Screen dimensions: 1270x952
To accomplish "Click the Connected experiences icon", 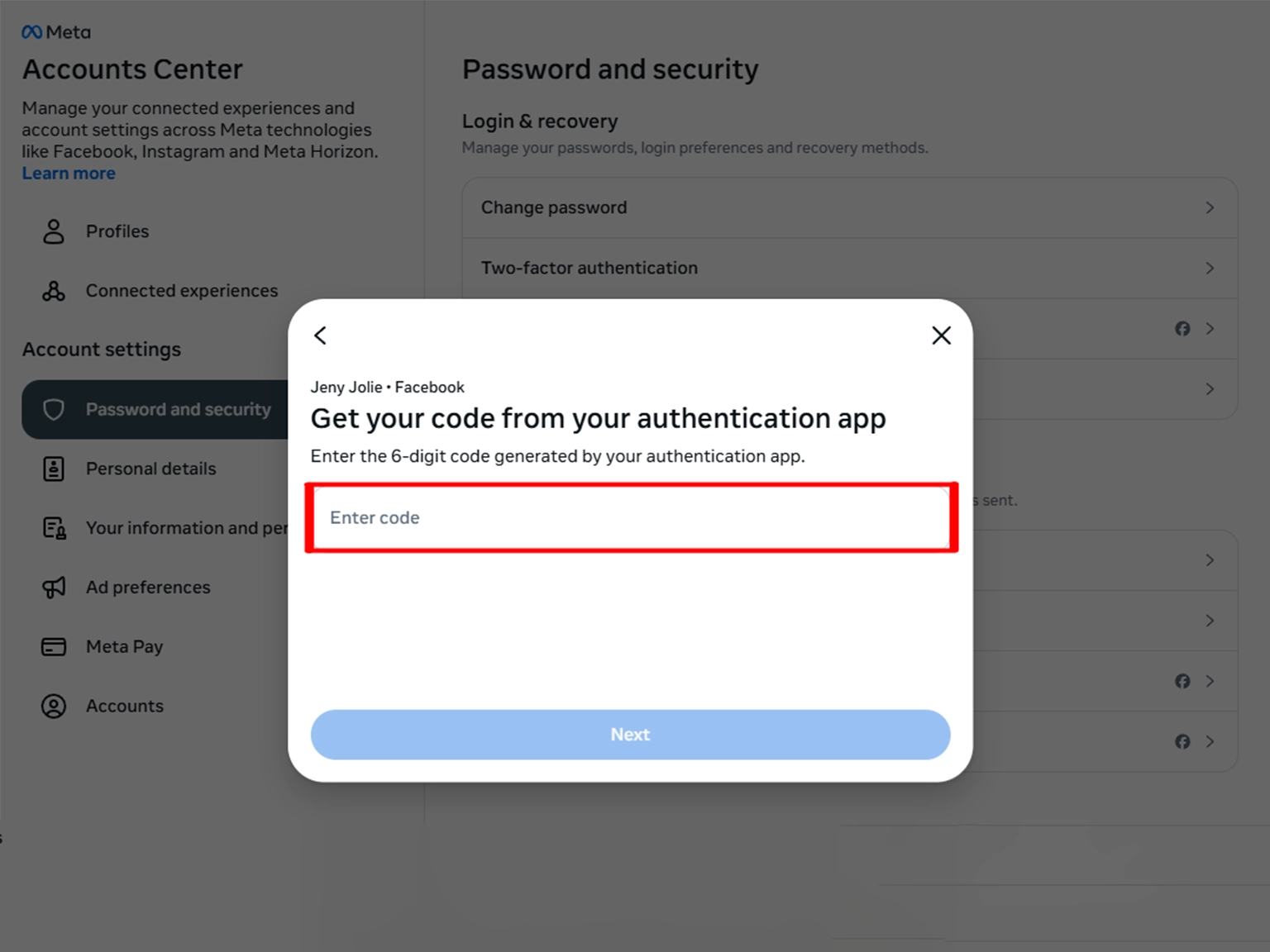I will pos(54,291).
